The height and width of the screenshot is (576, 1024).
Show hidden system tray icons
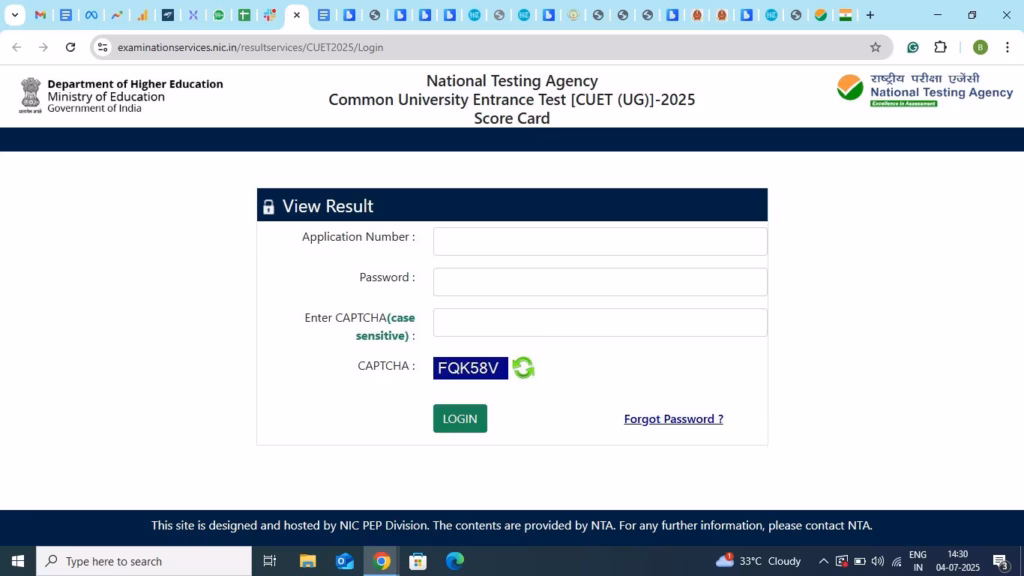(x=824, y=561)
